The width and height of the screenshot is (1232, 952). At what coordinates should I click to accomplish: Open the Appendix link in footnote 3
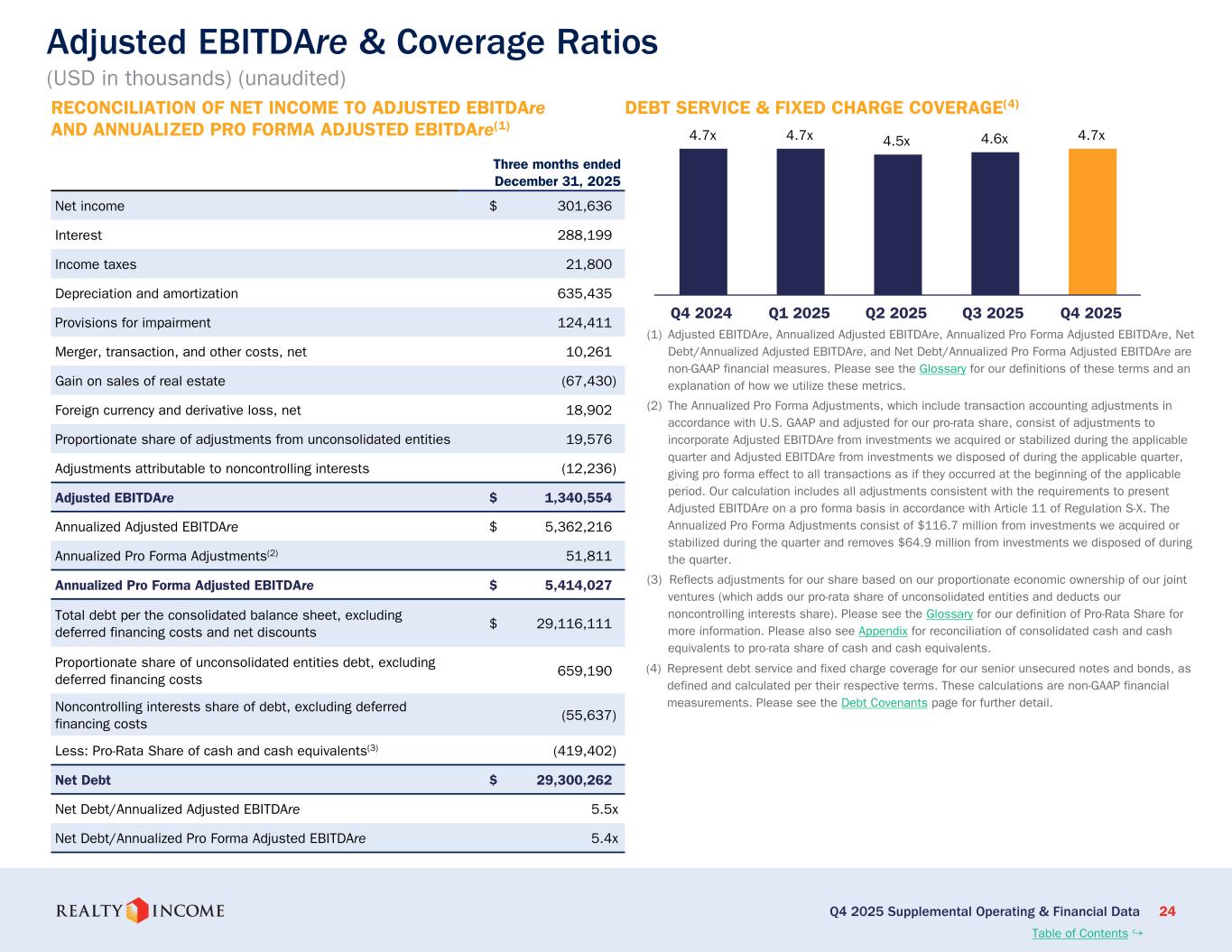pos(882,631)
